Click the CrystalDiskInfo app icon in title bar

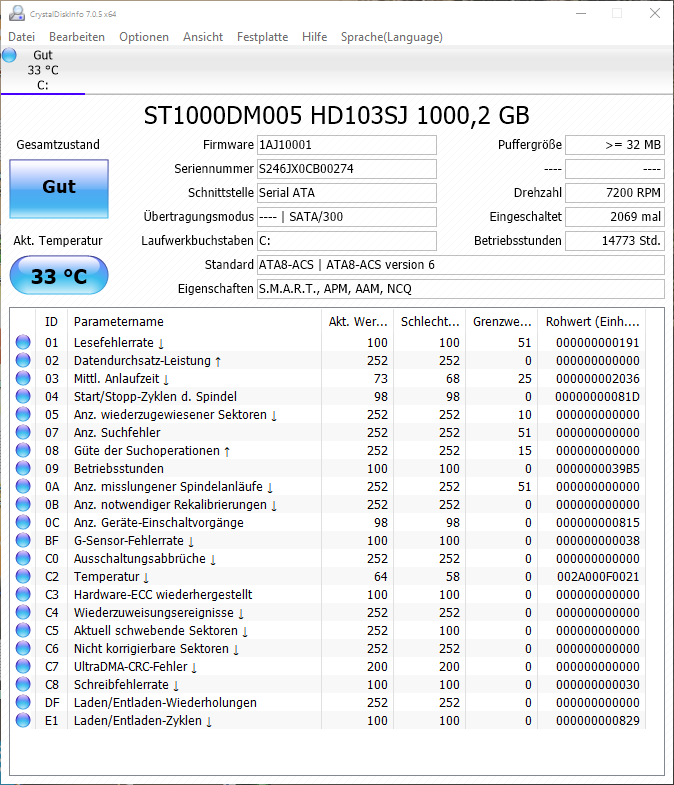click(x=17, y=13)
